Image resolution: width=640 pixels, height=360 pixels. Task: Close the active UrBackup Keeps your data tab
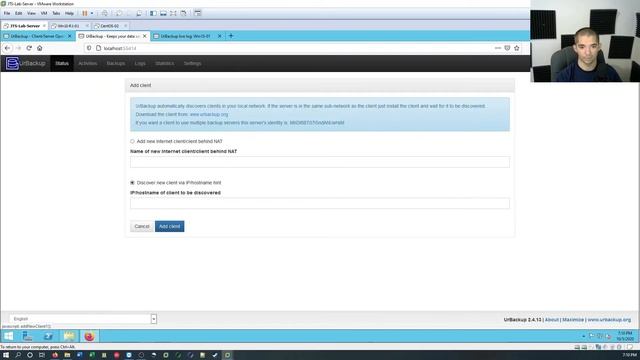144,36
